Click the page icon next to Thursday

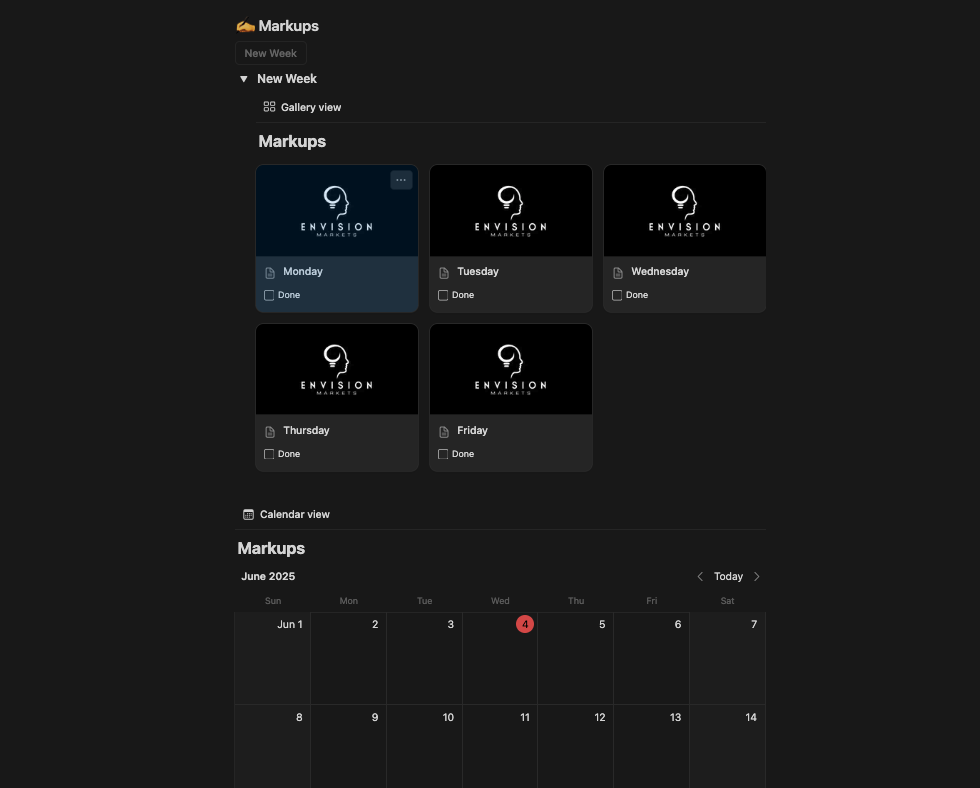coord(270,431)
